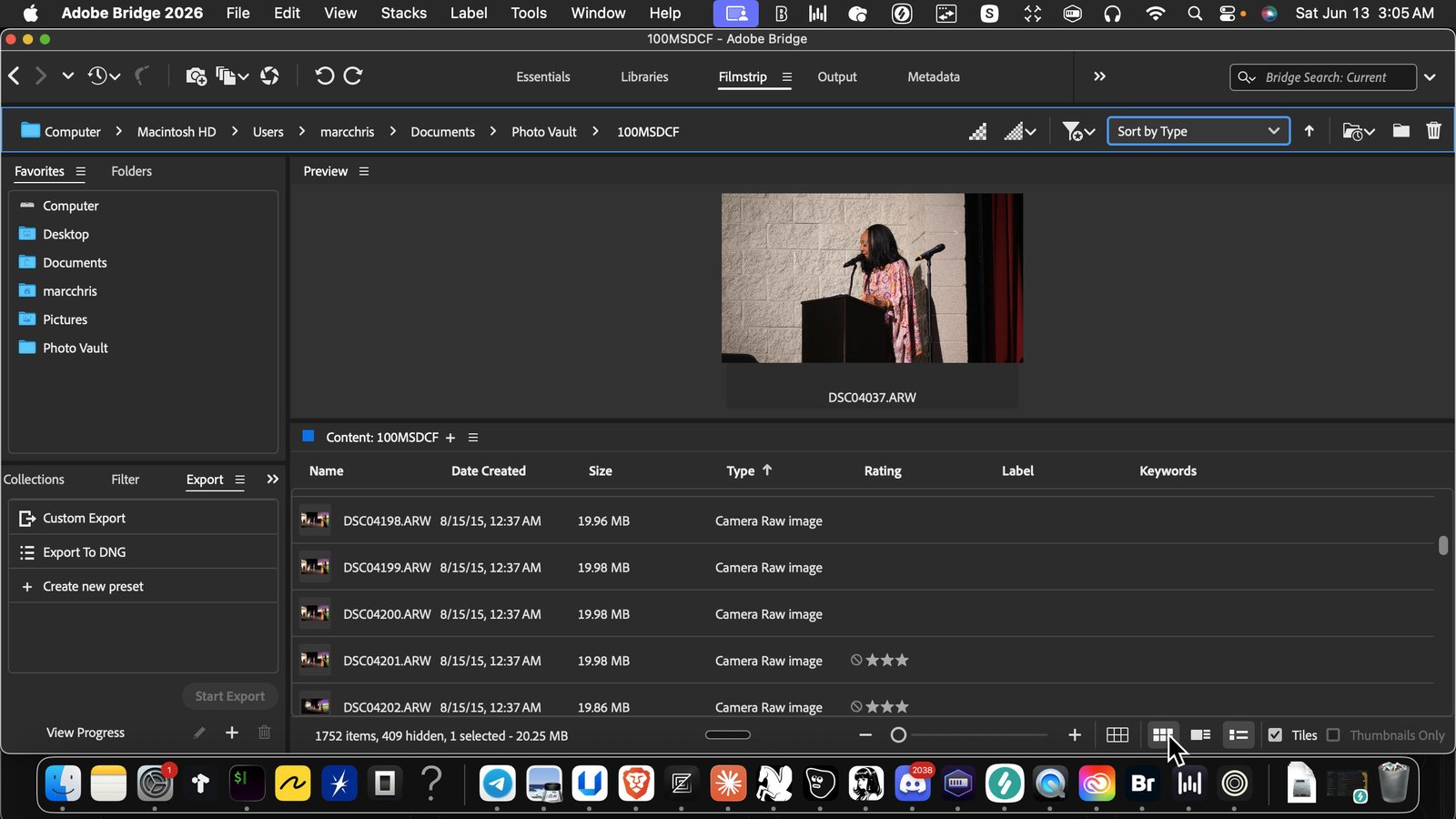Rotate 90 degrees counterclockwise

325,76
